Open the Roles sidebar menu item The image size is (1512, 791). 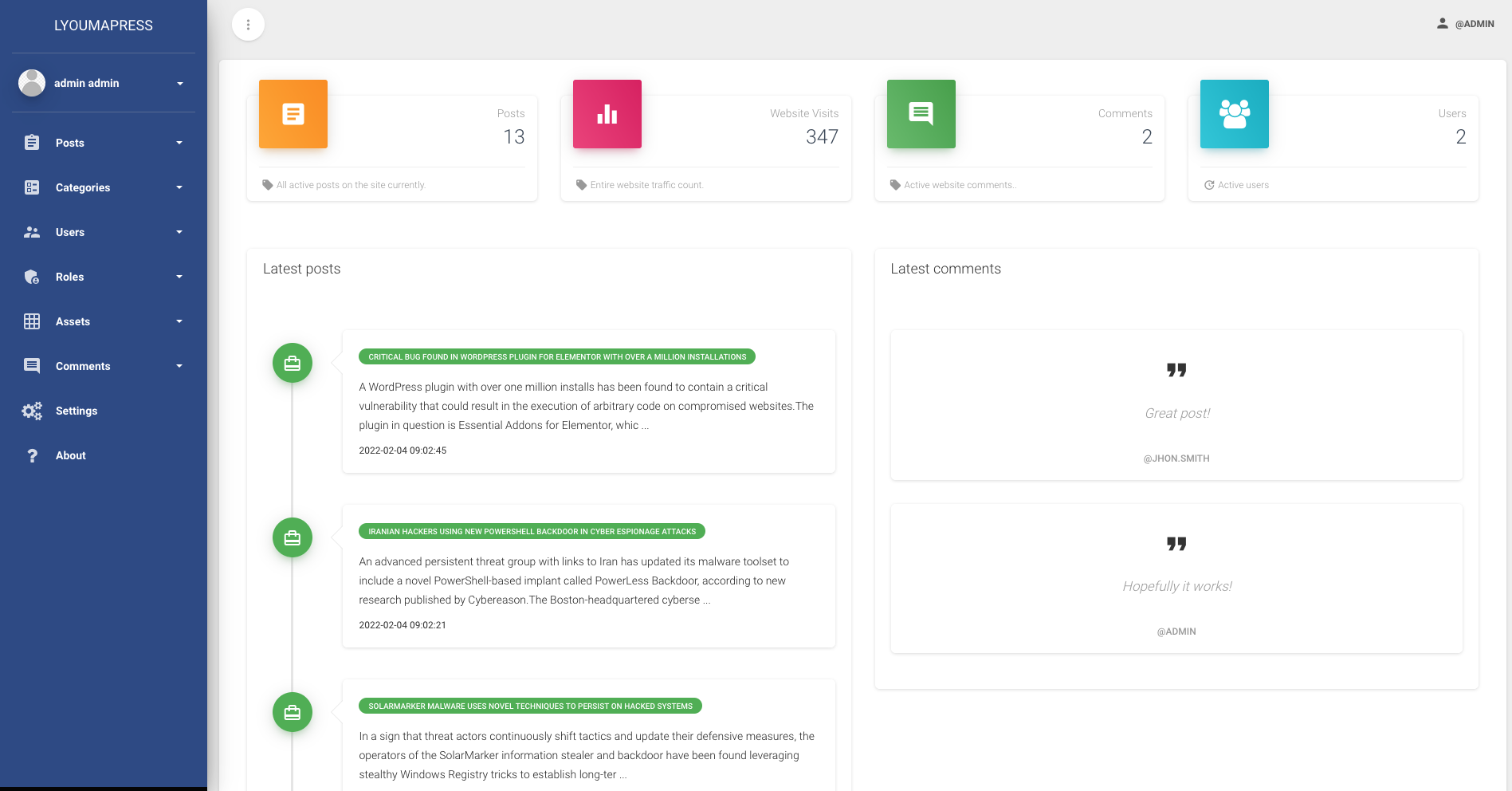pos(104,277)
